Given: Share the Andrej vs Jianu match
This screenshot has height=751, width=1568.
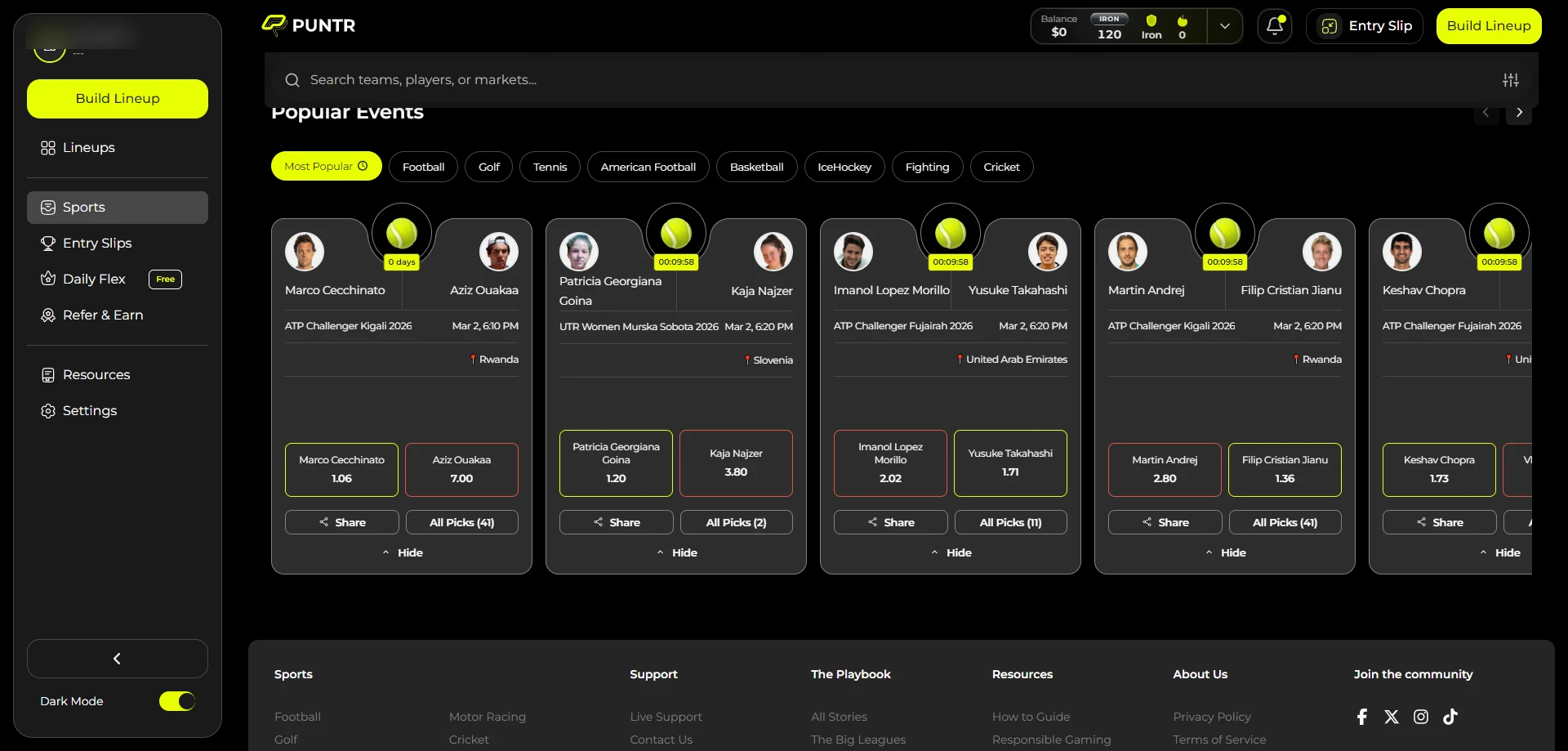Looking at the screenshot, I should pos(1165,522).
